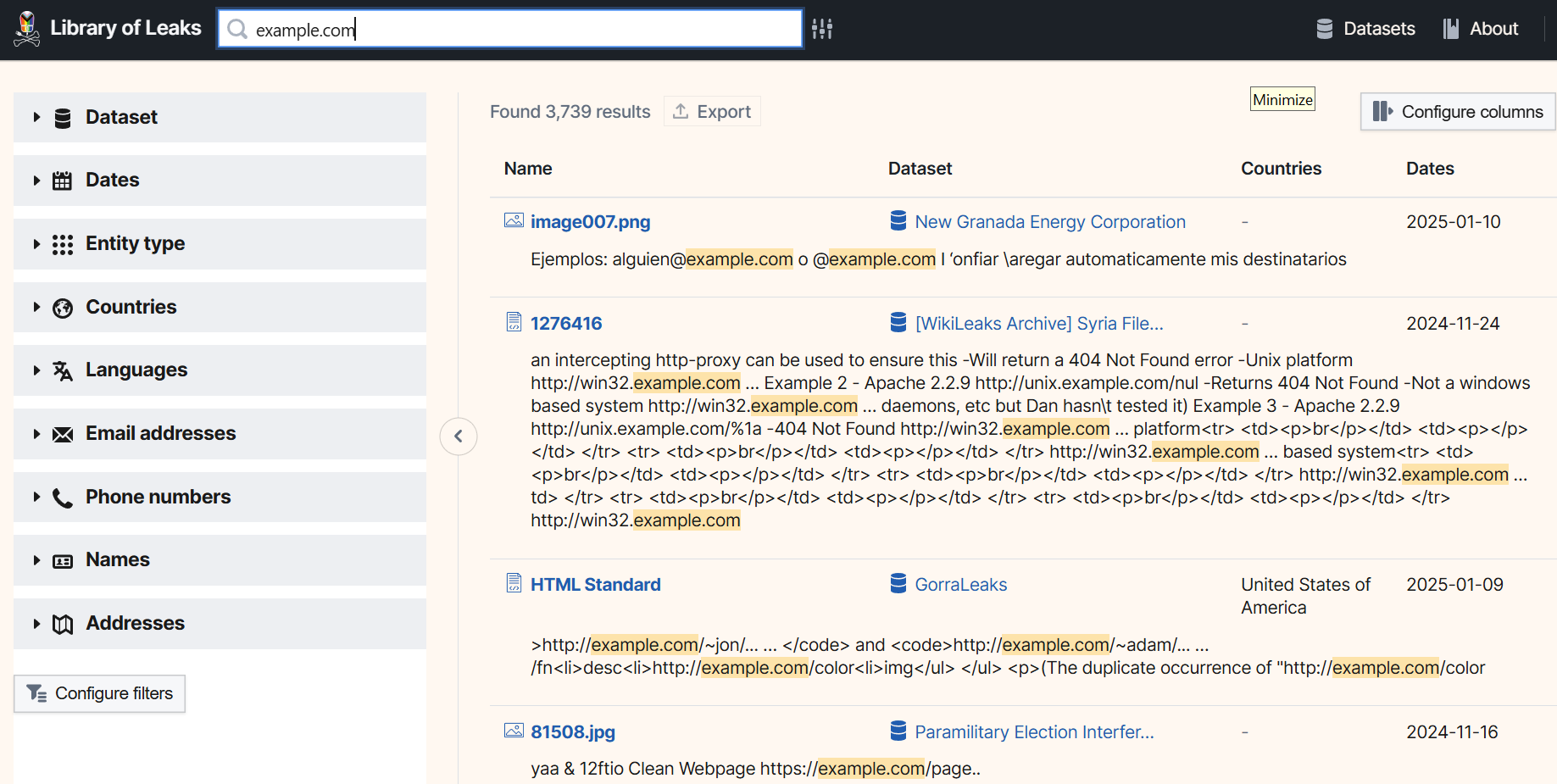Expand the Phone numbers filter
The image size is (1557, 784).
click(x=220, y=498)
